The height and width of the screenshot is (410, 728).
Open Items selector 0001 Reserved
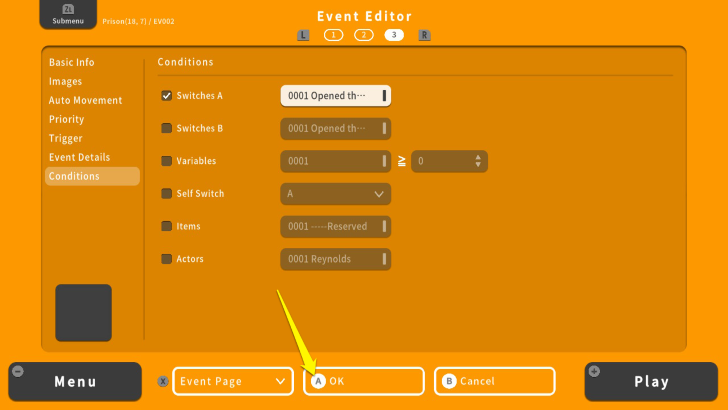[x=336, y=227]
